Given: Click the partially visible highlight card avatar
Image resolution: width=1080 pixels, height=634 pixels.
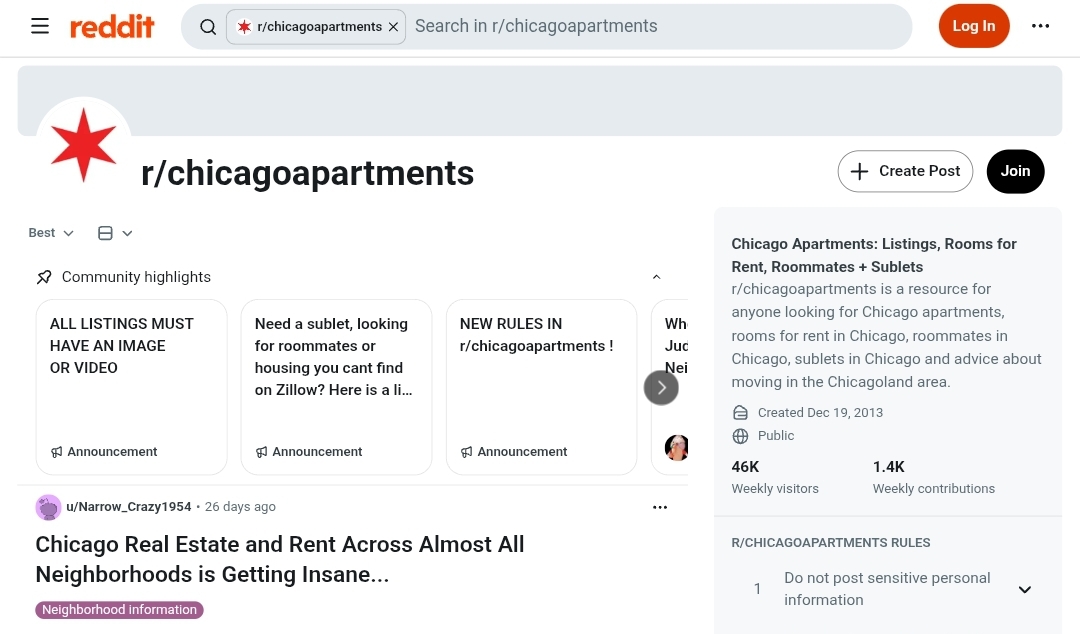Looking at the screenshot, I should (676, 448).
